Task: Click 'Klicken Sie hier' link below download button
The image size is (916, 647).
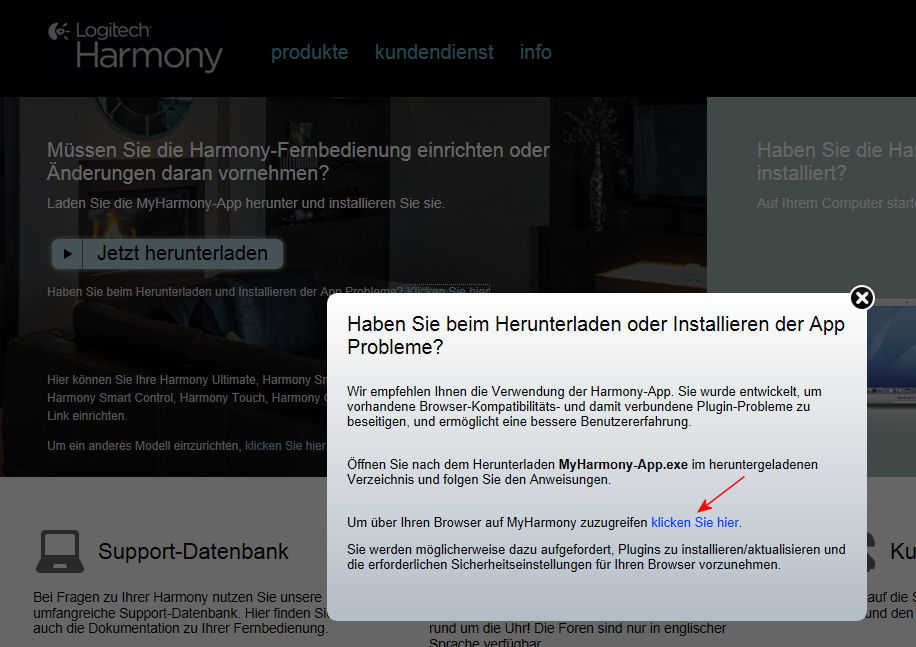Action: click(x=448, y=291)
